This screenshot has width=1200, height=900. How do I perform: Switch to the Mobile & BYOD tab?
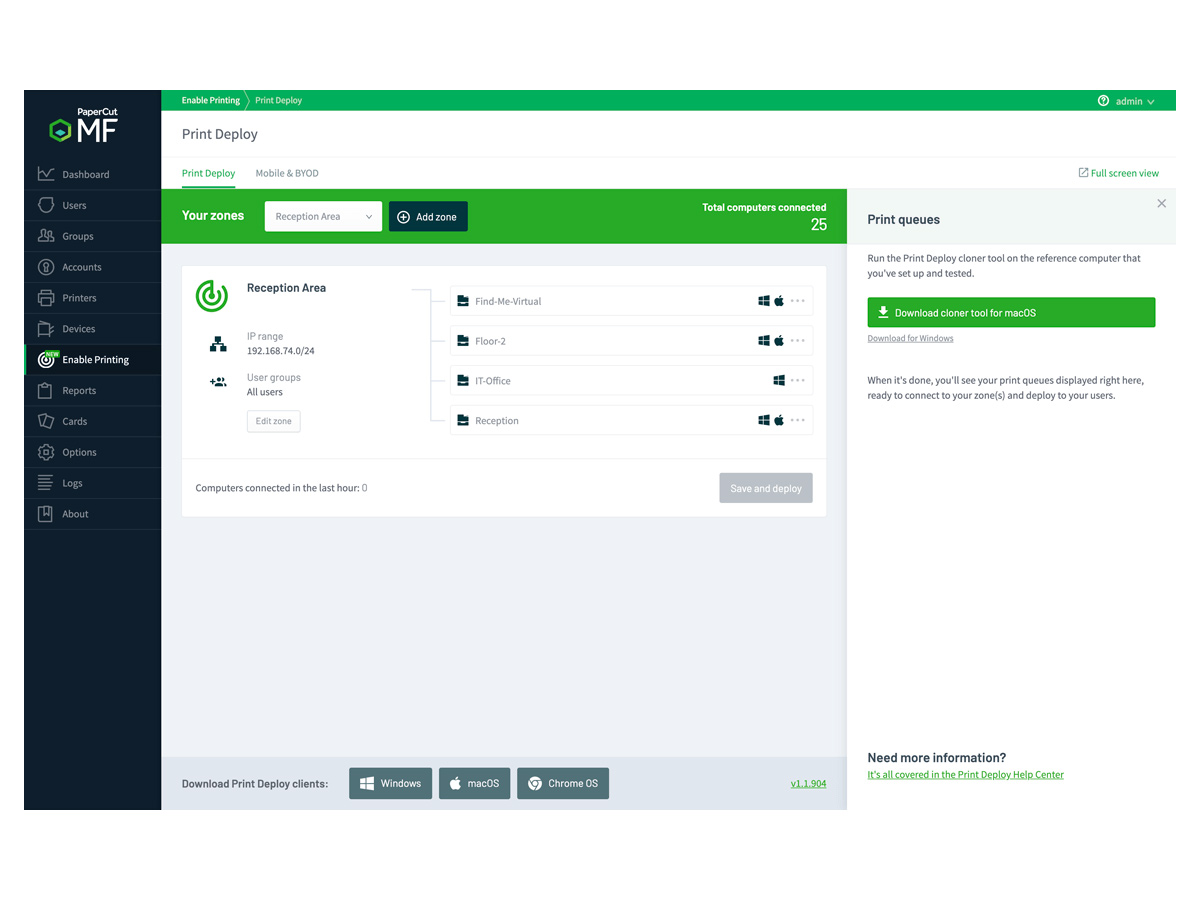coord(287,173)
